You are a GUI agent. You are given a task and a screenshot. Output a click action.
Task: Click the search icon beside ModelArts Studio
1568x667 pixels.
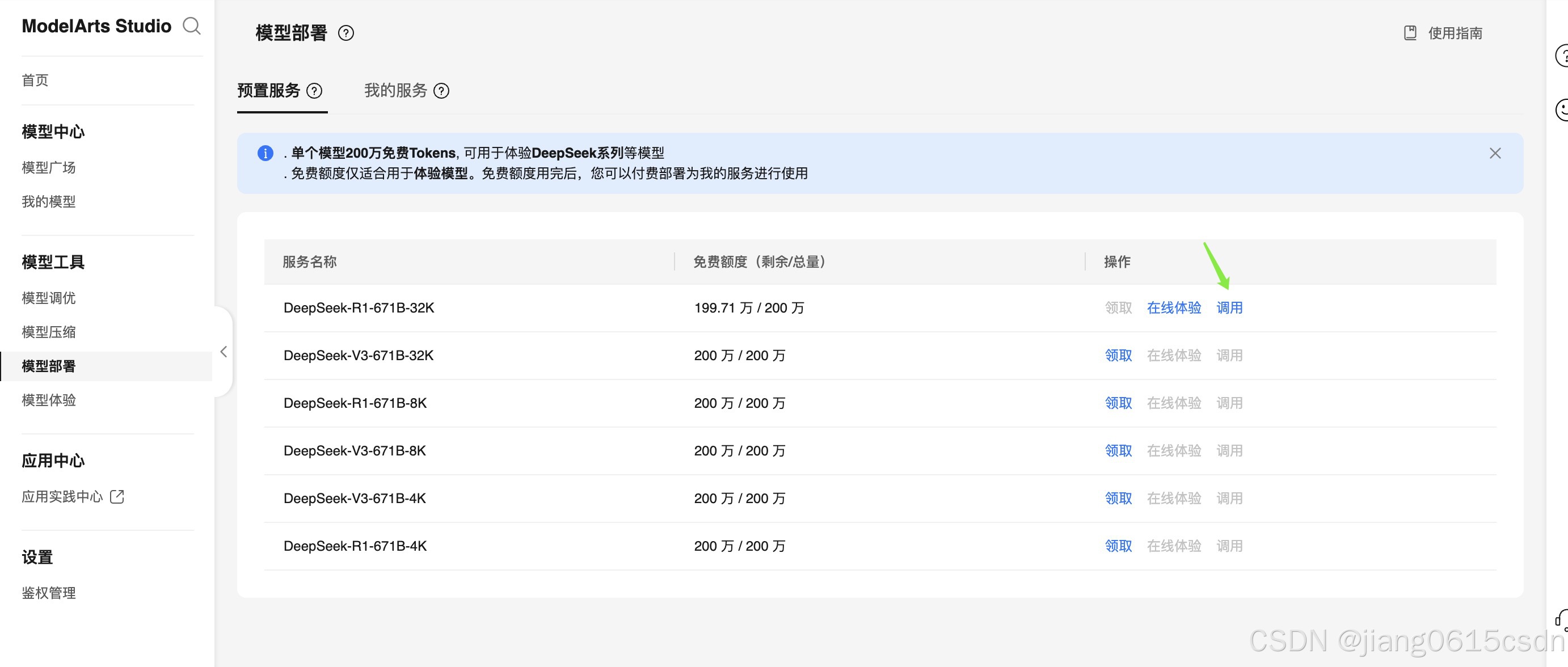pyautogui.click(x=192, y=26)
